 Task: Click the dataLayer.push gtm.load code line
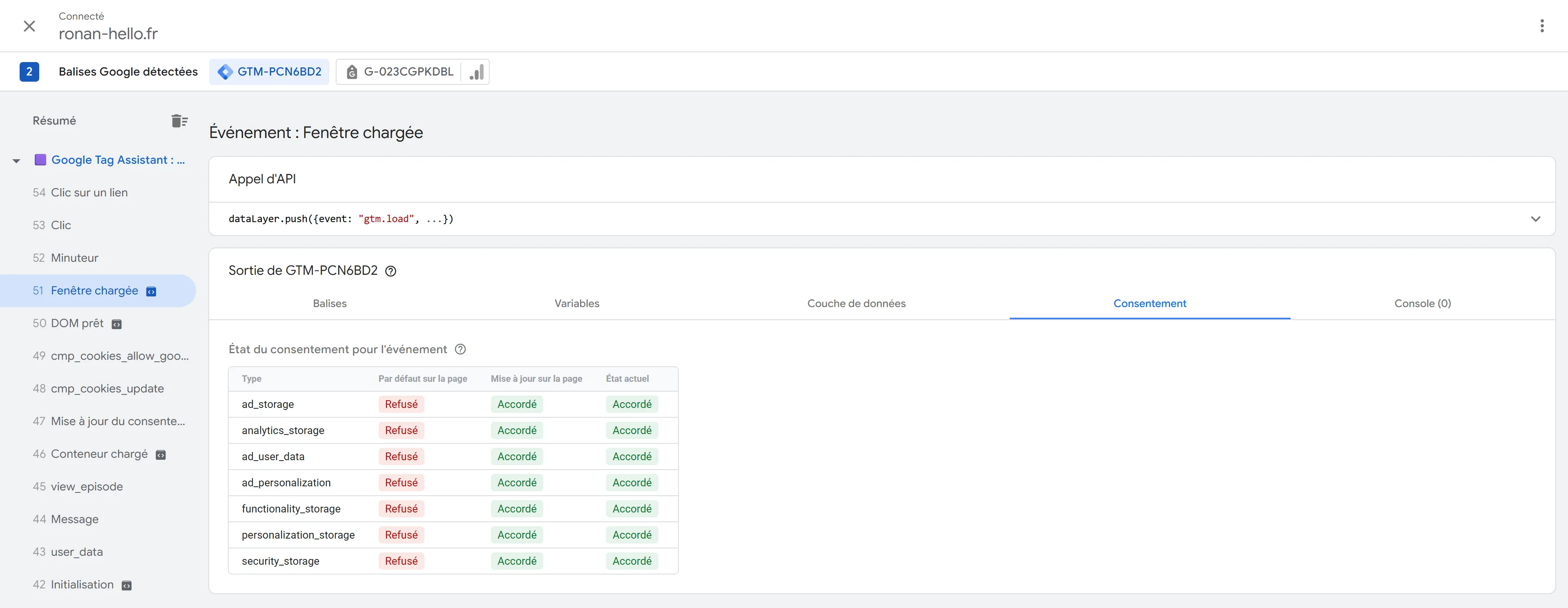[x=341, y=219]
